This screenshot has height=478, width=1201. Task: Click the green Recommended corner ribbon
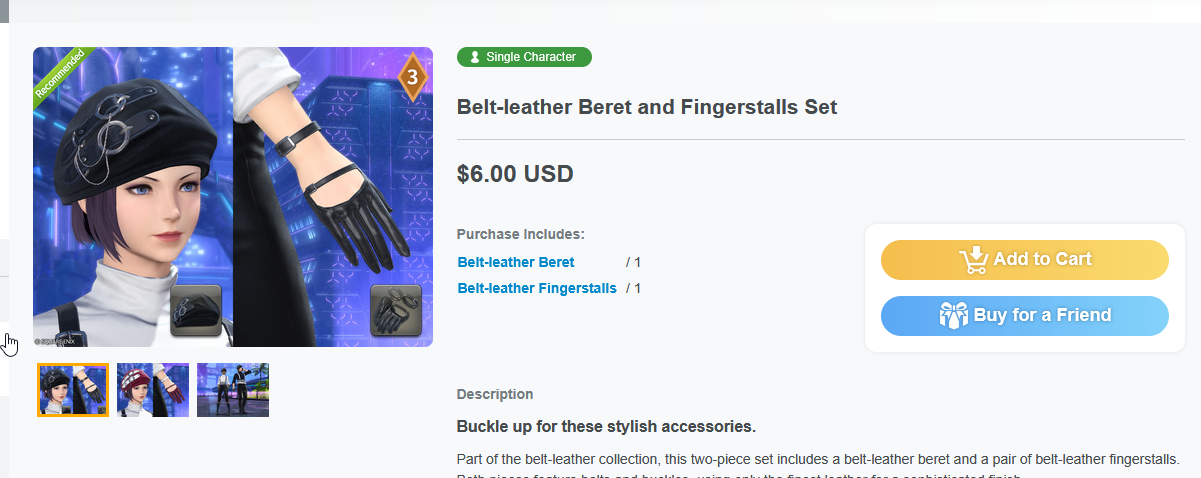60,73
